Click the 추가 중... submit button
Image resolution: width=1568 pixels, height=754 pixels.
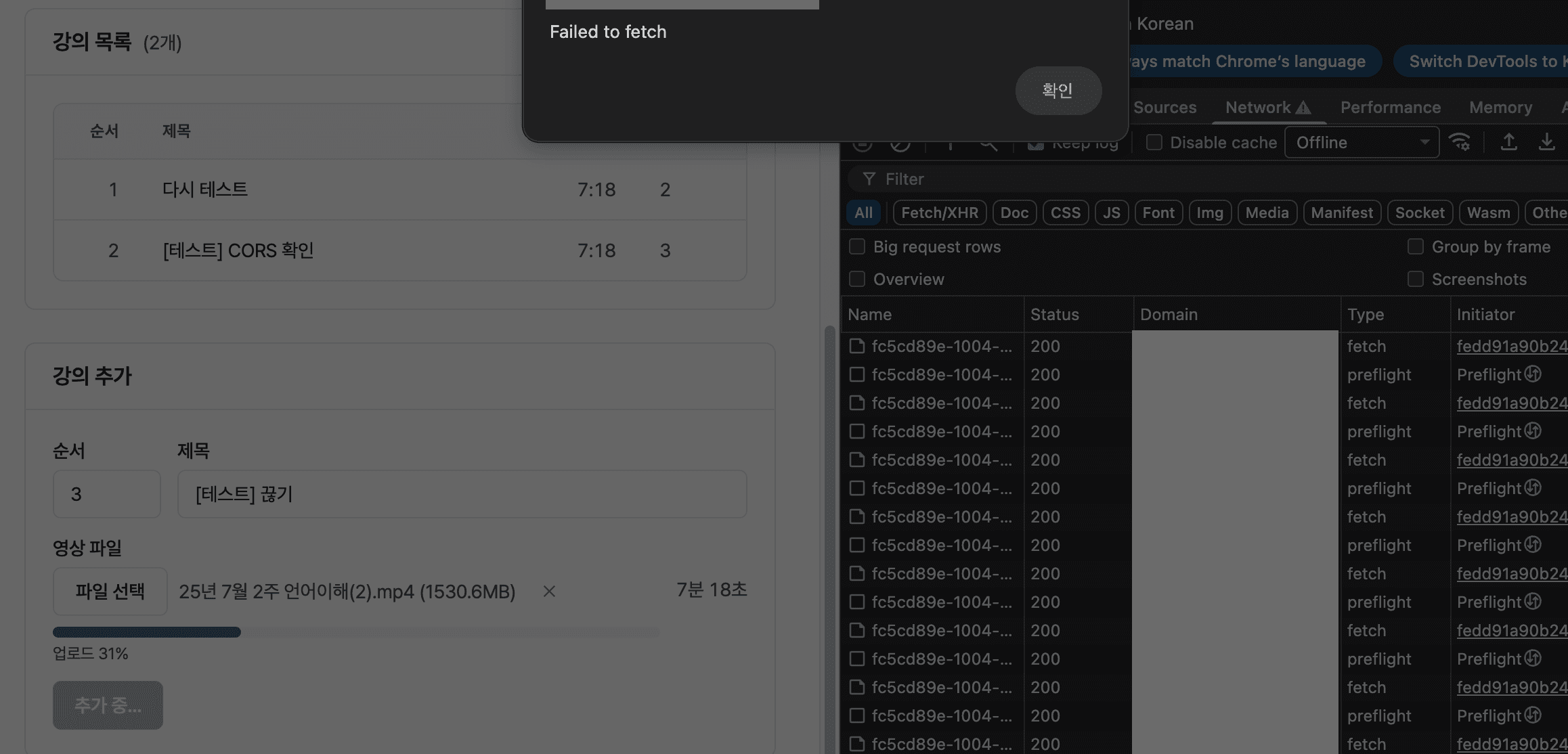(x=108, y=705)
